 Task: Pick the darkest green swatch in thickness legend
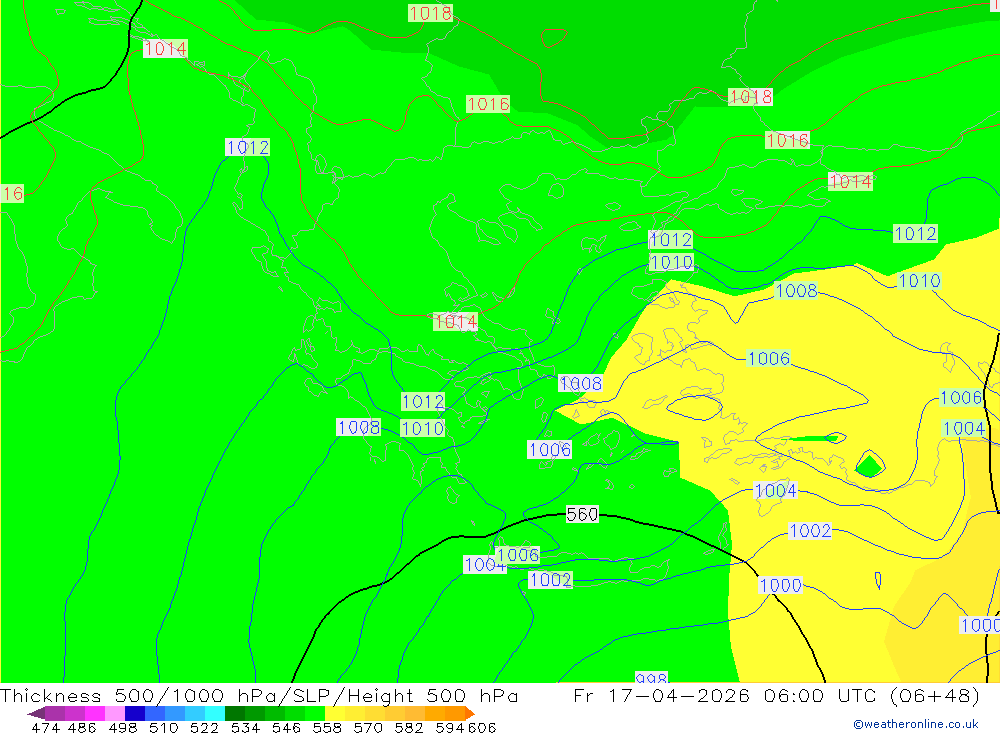235,713
